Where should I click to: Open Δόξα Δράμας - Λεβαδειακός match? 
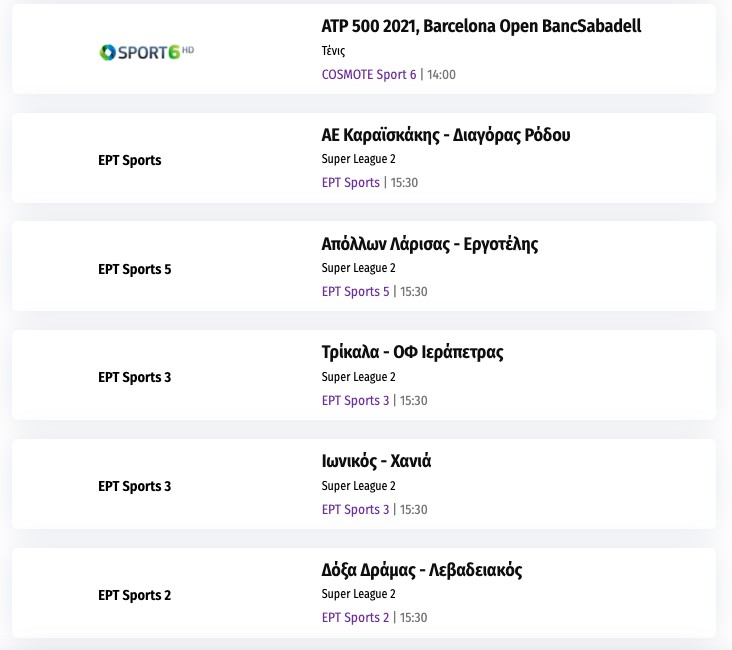click(421, 571)
